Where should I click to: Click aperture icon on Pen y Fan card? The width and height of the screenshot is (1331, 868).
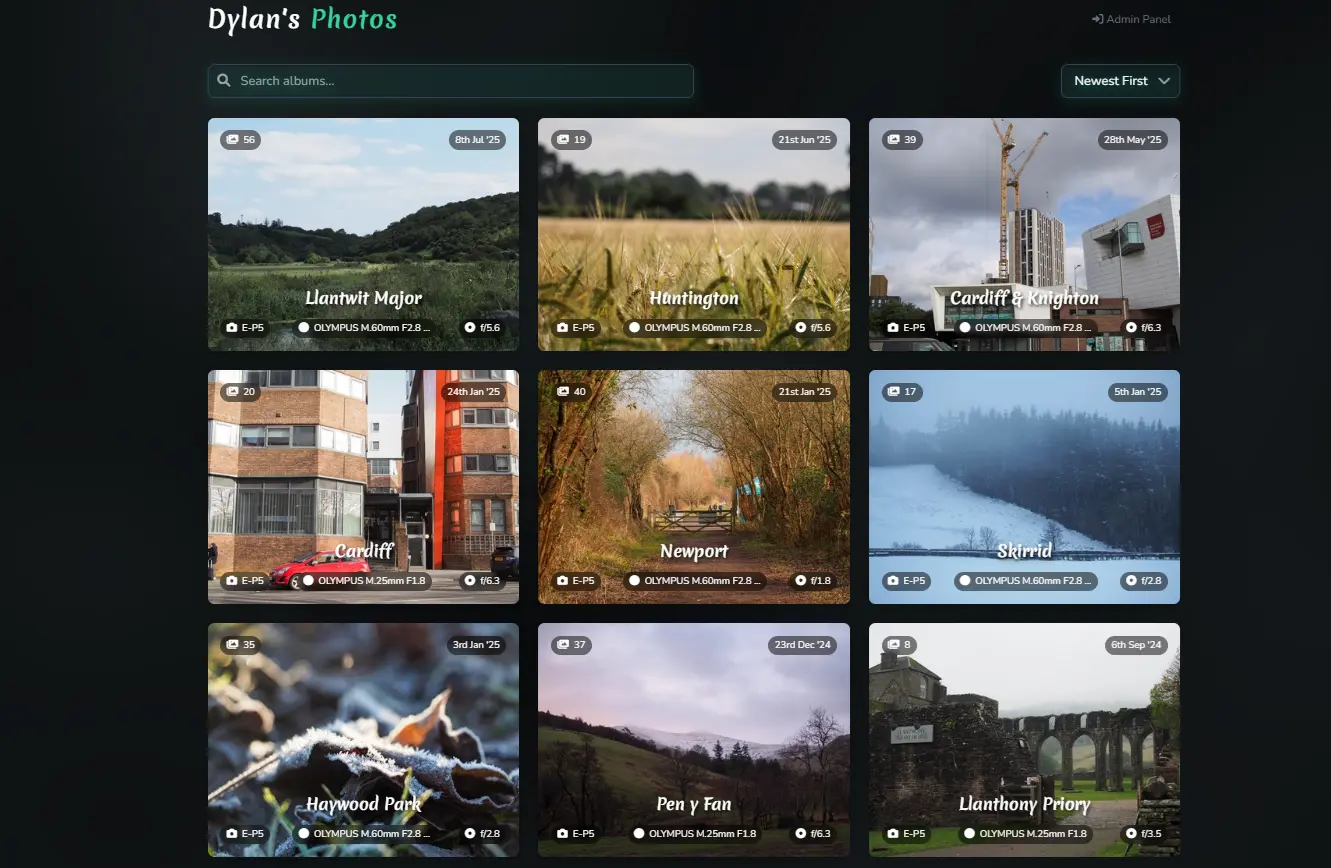800,834
